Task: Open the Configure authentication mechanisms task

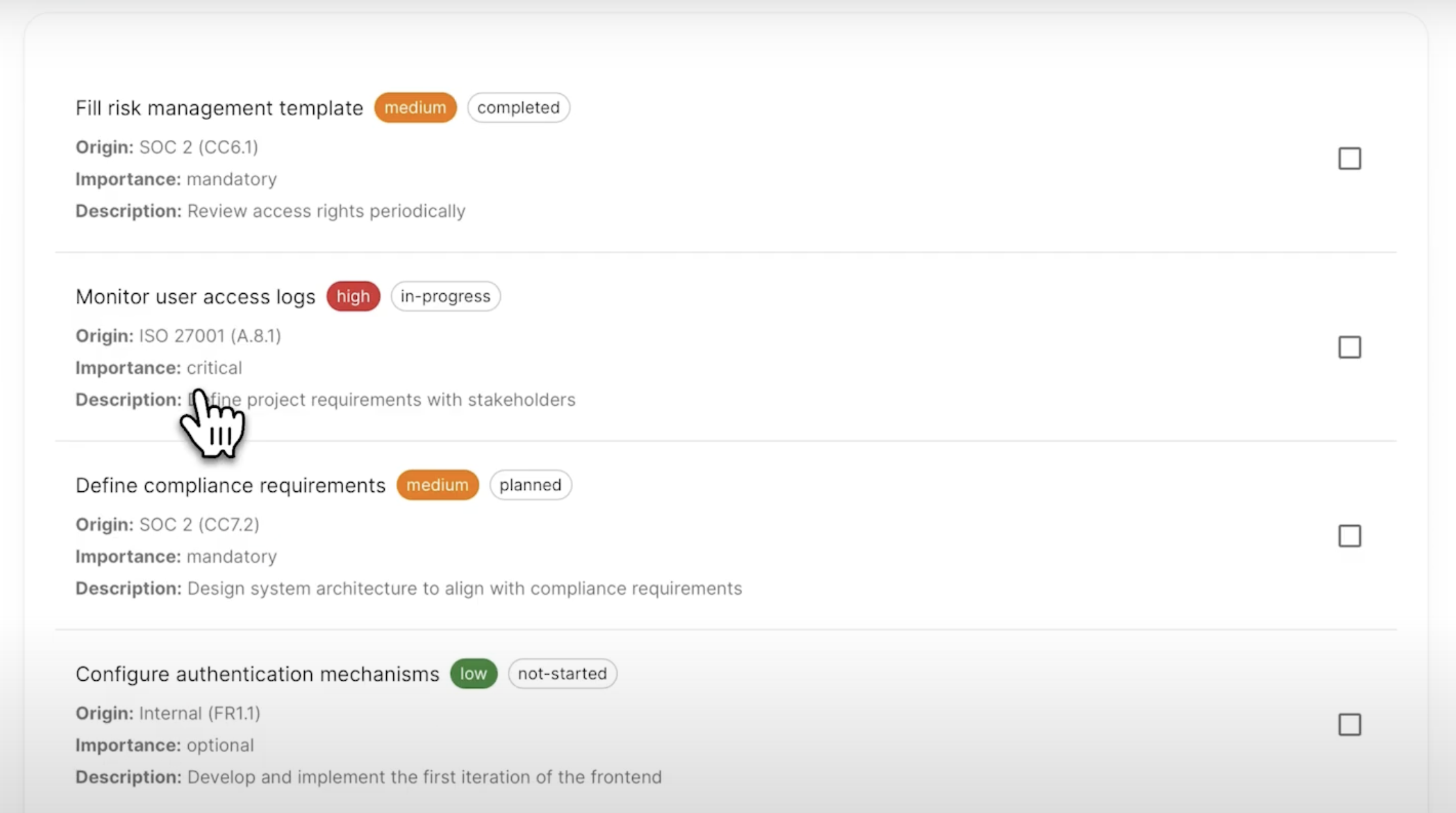Action: (x=257, y=674)
